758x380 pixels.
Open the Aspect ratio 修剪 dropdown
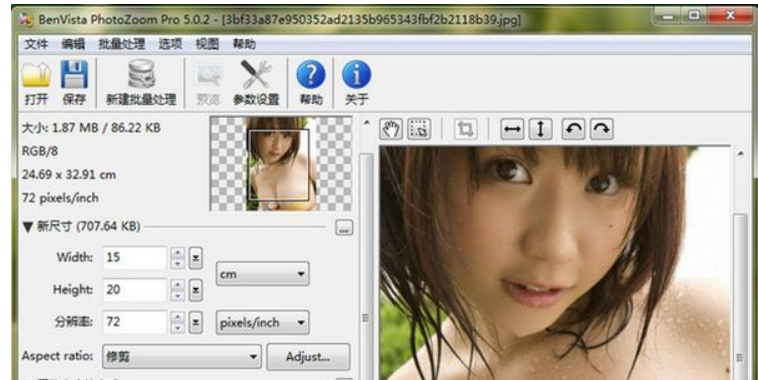[x=182, y=357]
